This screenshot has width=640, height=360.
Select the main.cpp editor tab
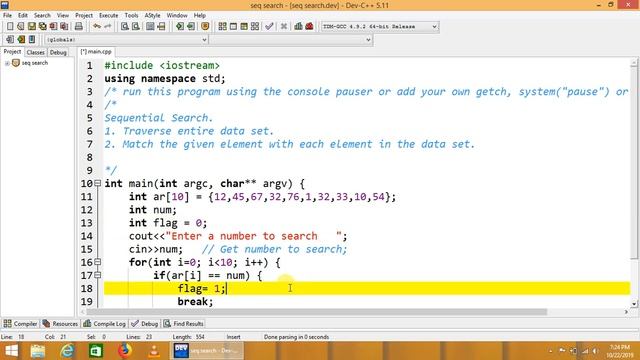[96, 52]
